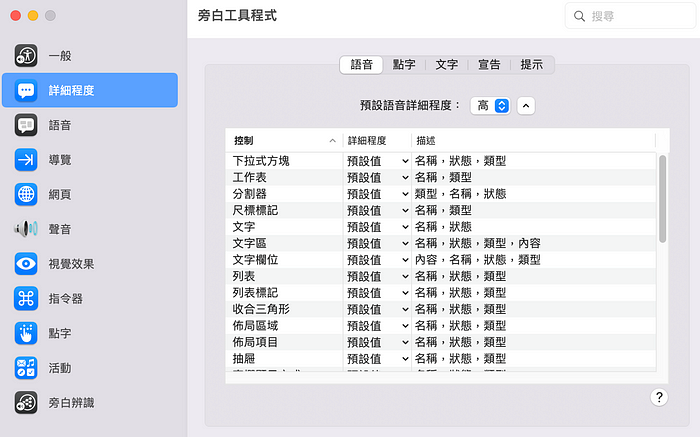This screenshot has height=437, width=700.
Task: Change 詳細程度 dropdown for 文字區 row
Action: tap(377, 243)
